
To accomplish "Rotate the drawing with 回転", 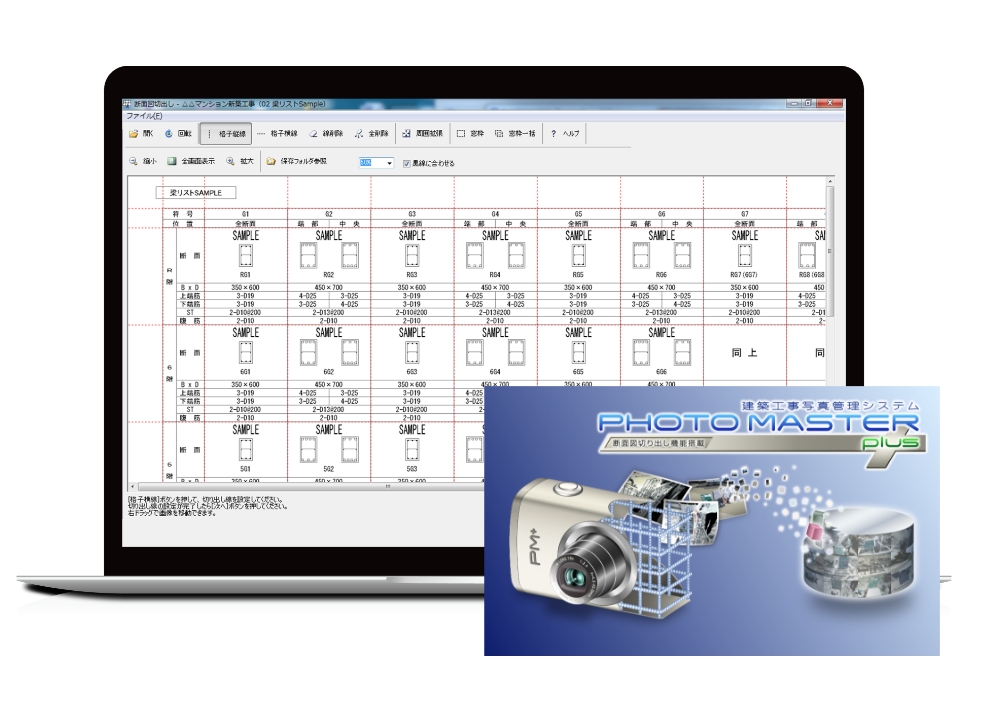I will pos(178,134).
